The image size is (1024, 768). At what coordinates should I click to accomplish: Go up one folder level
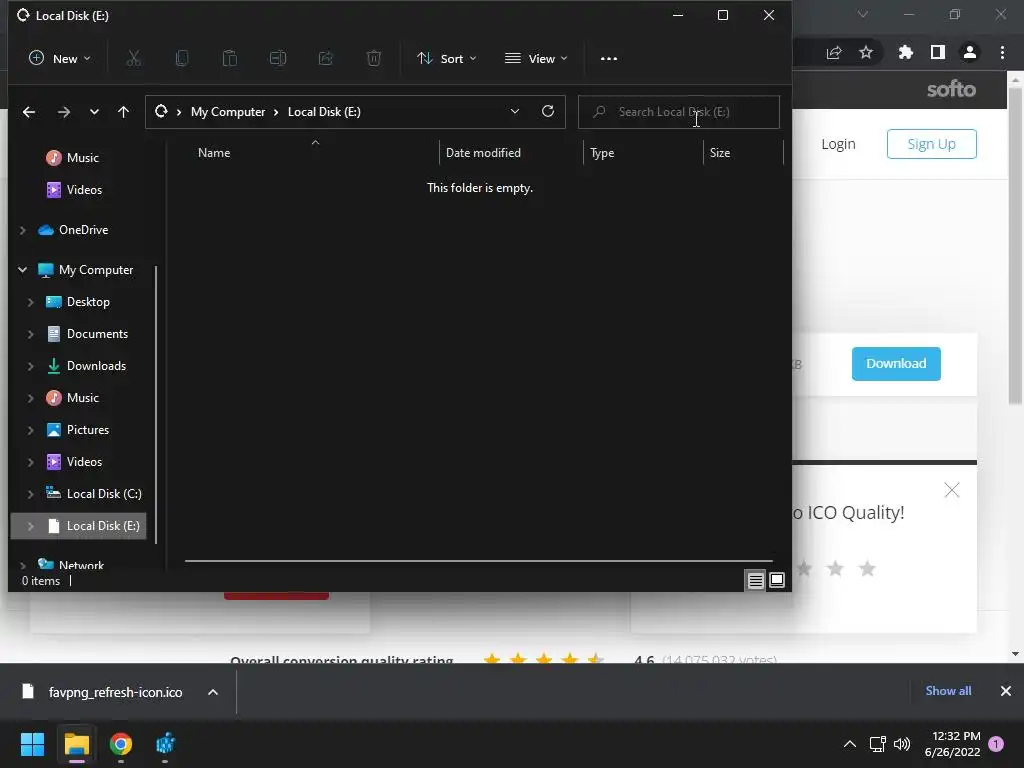(x=123, y=112)
